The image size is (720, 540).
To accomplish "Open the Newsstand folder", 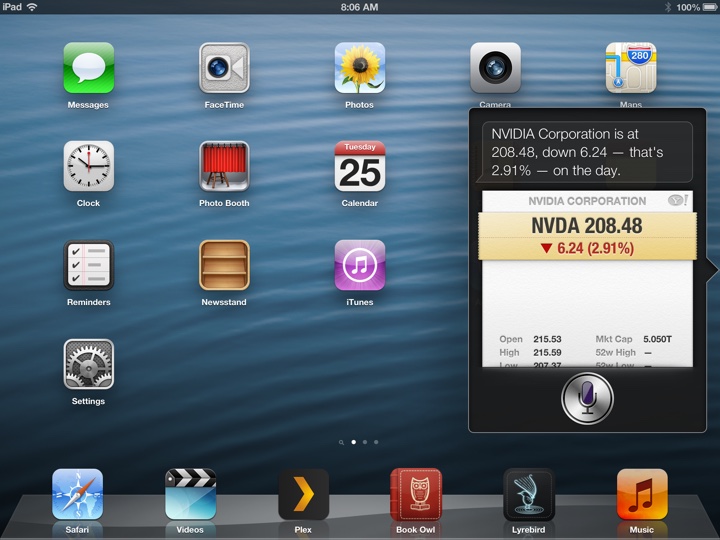I will pos(224,265).
